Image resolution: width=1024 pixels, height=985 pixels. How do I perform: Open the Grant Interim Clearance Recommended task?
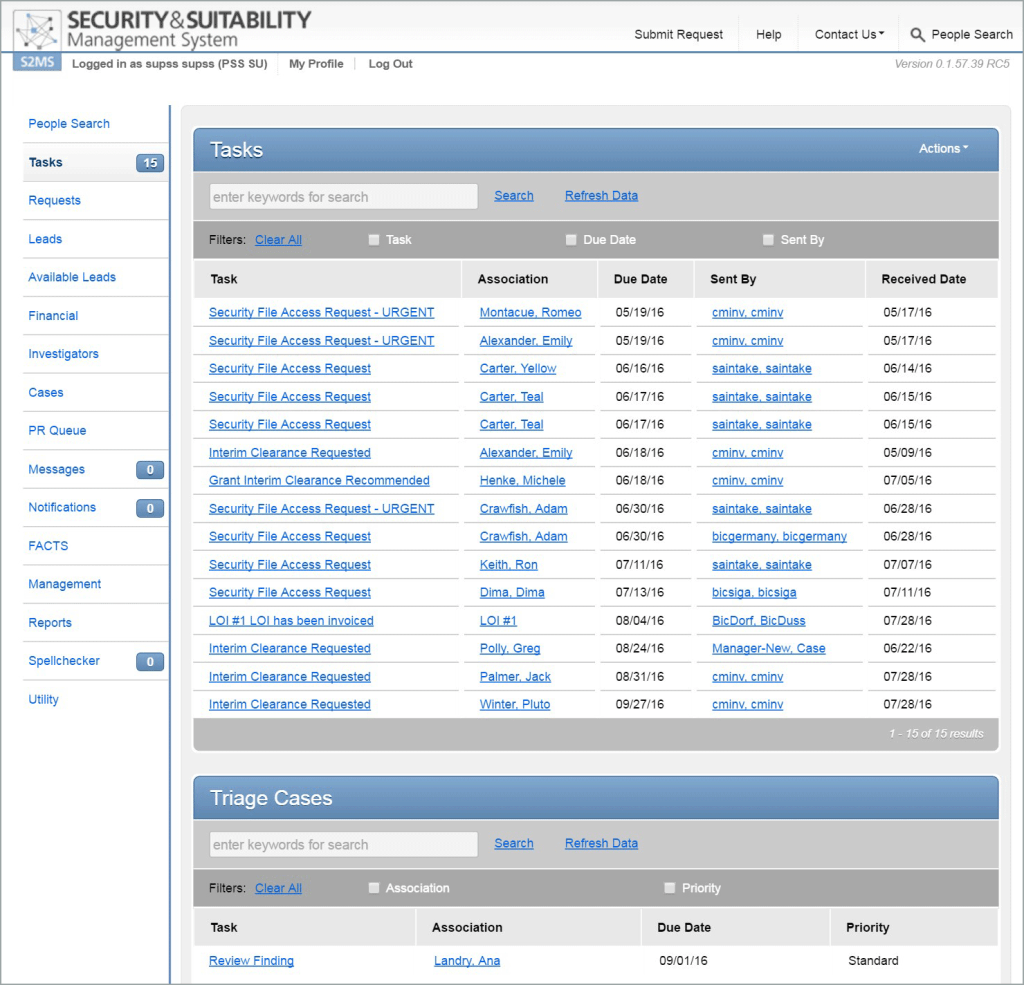[x=319, y=481]
